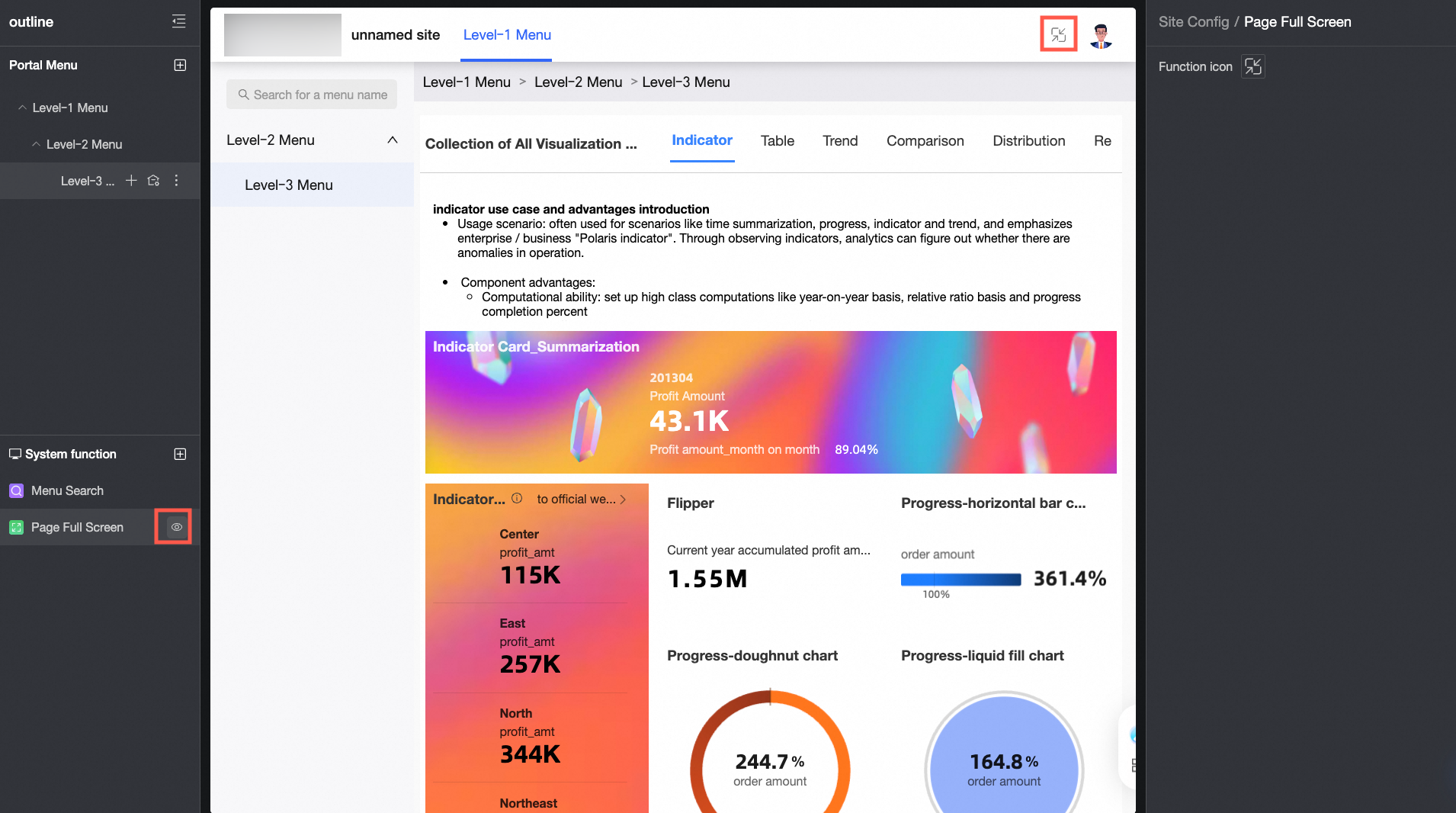Select Level-1 Menu in the outline tree
The image size is (1456, 813).
coord(70,108)
